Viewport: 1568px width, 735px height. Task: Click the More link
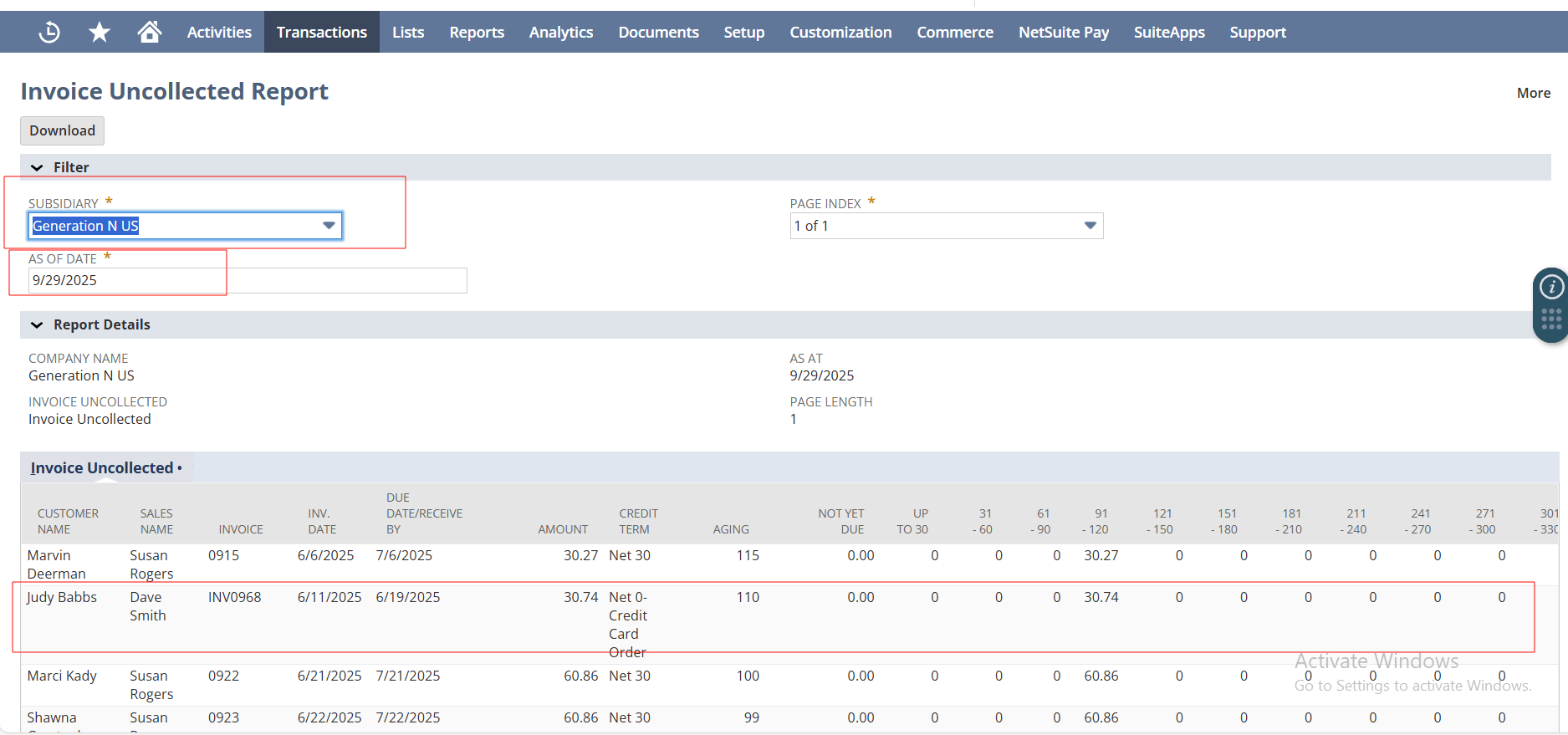[1533, 93]
